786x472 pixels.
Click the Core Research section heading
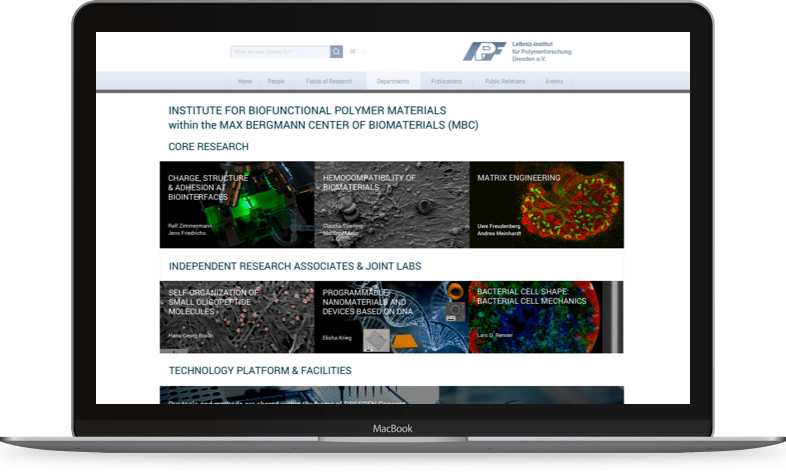[208, 147]
